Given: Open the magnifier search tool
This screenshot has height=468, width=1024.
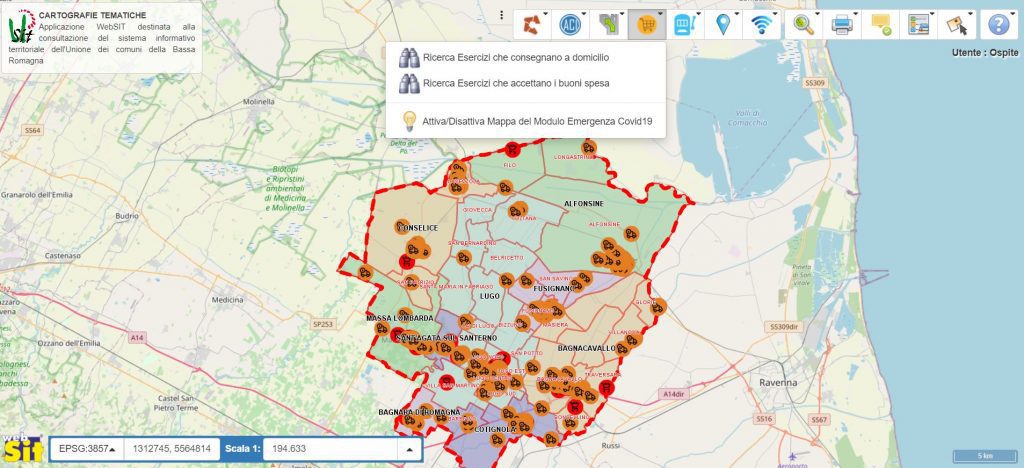Looking at the screenshot, I should 800,23.
